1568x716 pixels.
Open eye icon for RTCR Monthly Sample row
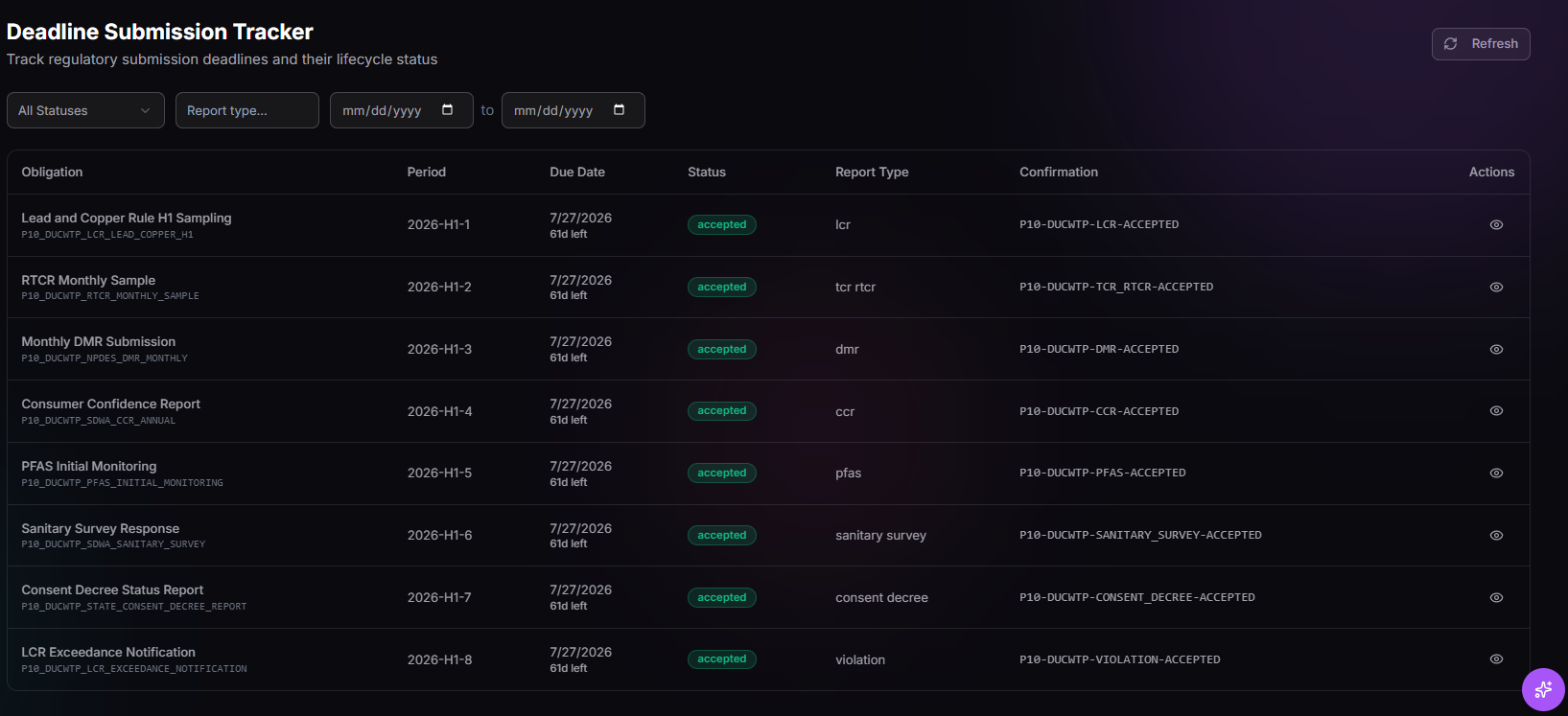pyautogui.click(x=1496, y=288)
